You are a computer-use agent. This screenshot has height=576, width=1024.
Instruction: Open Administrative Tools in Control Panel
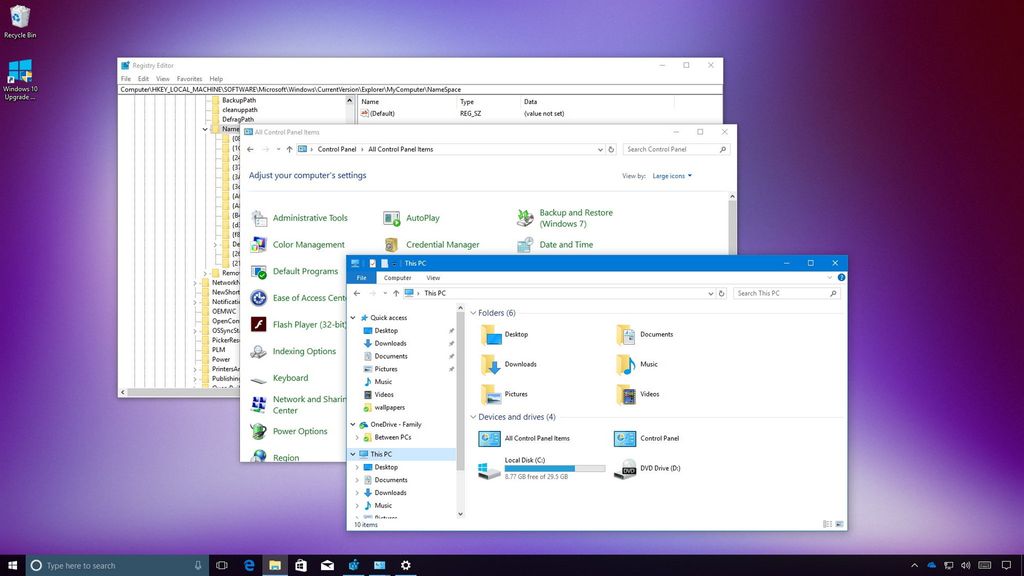(x=309, y=218)
